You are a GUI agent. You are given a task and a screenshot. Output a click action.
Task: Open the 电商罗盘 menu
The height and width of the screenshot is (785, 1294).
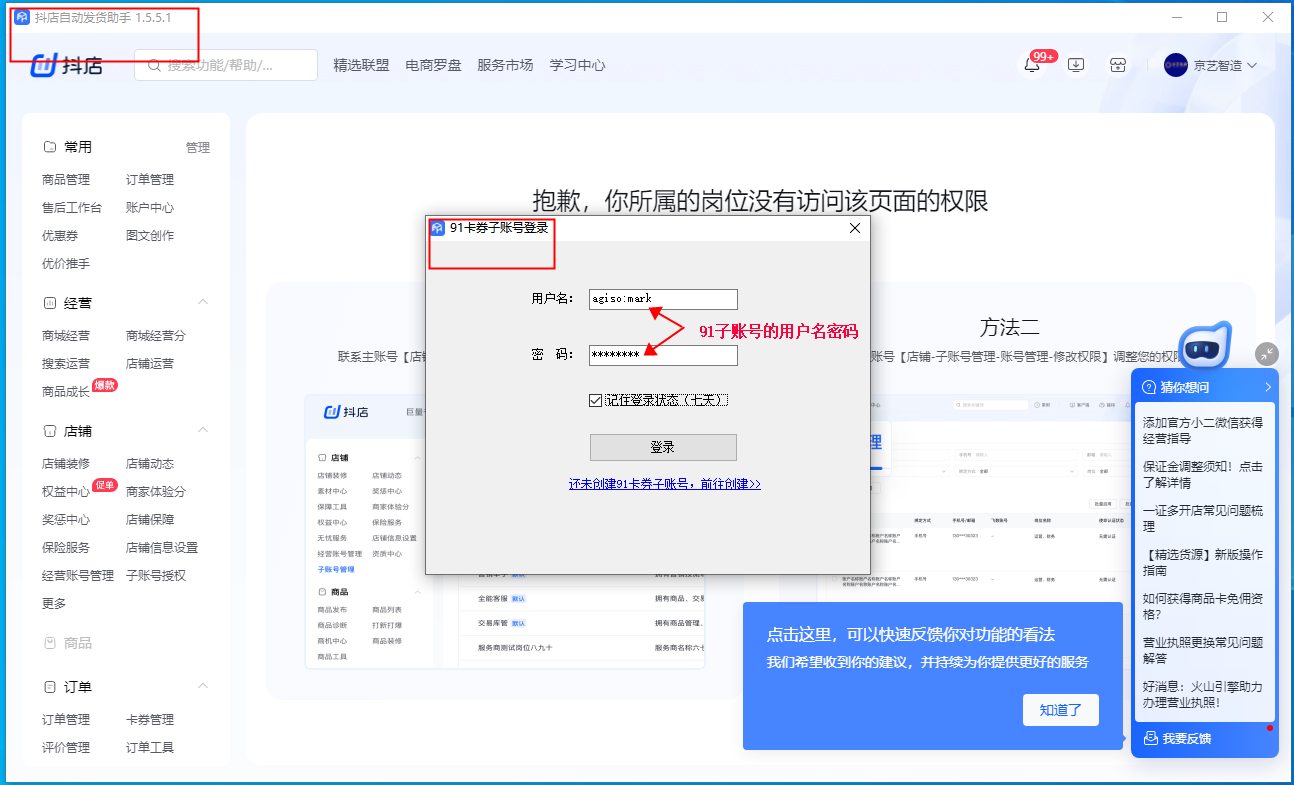coord(433,65)
